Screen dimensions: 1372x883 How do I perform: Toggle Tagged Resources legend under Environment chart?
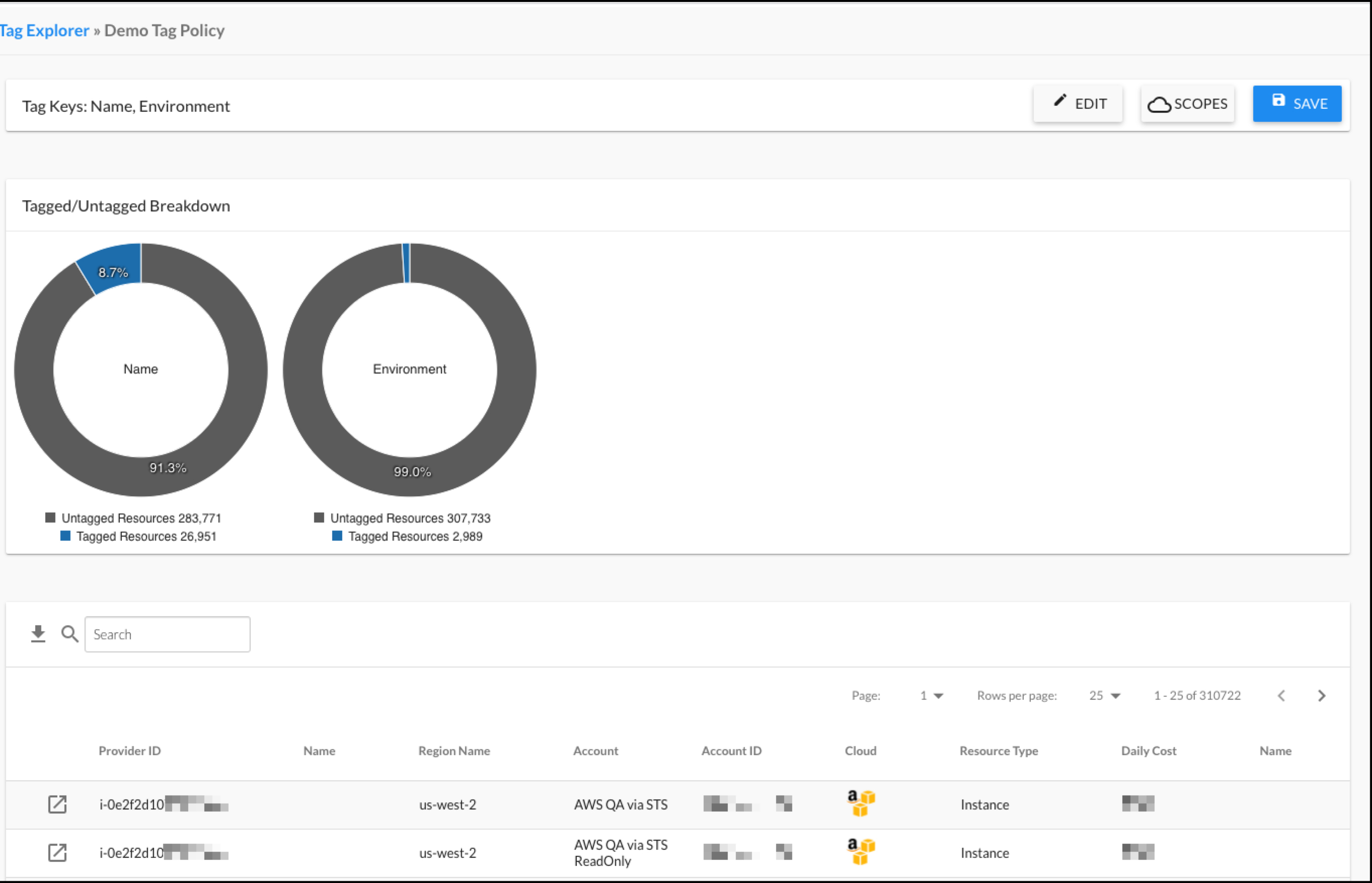point(408,536)
